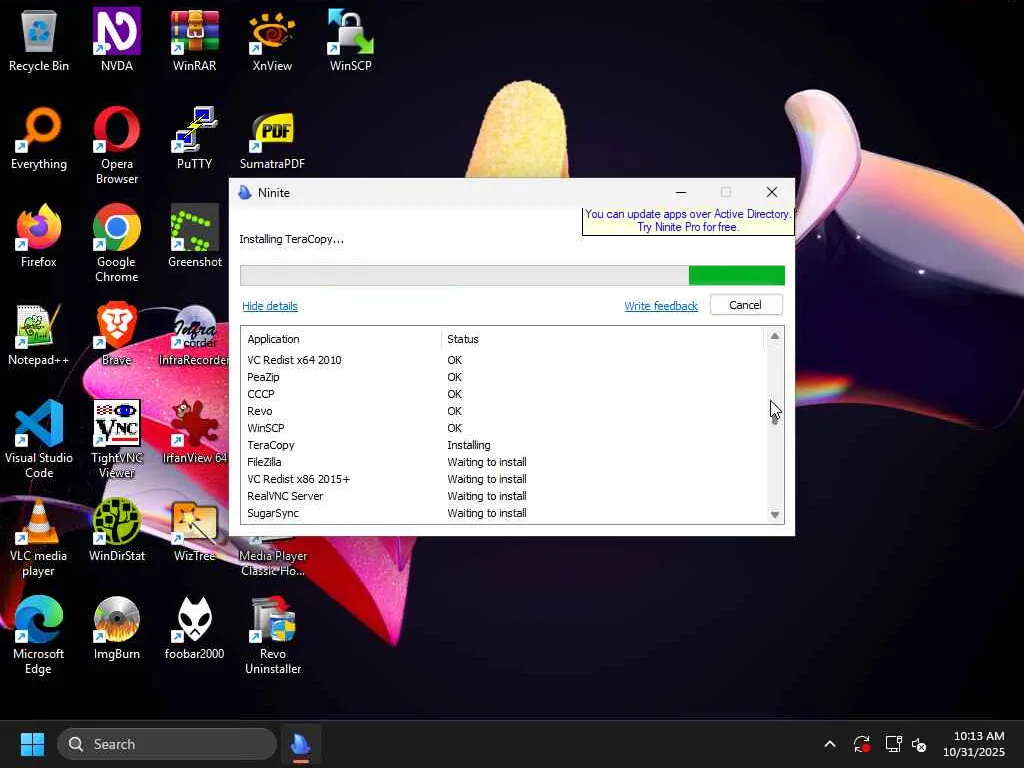
Task: Select the Media Player Classic desktop icon
Action: click(x=272, y=559)
